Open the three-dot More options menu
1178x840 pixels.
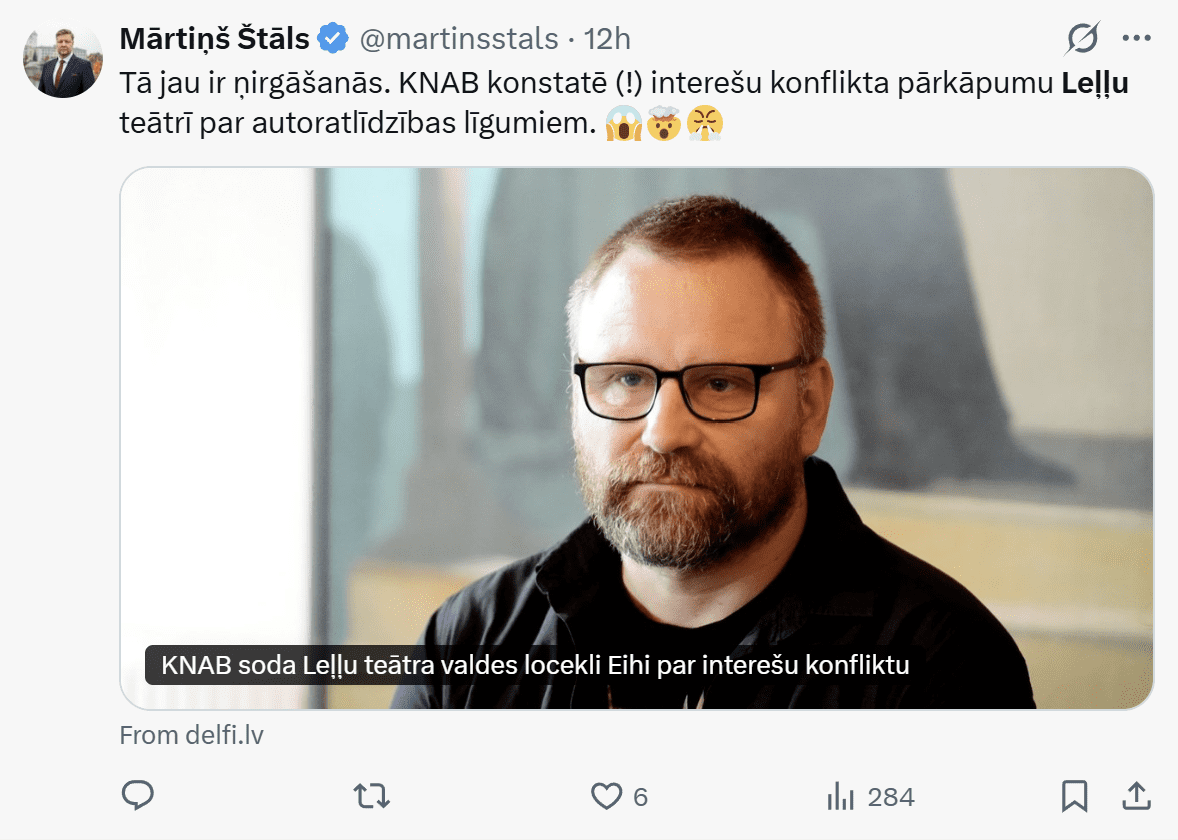tap(1137, 39)
